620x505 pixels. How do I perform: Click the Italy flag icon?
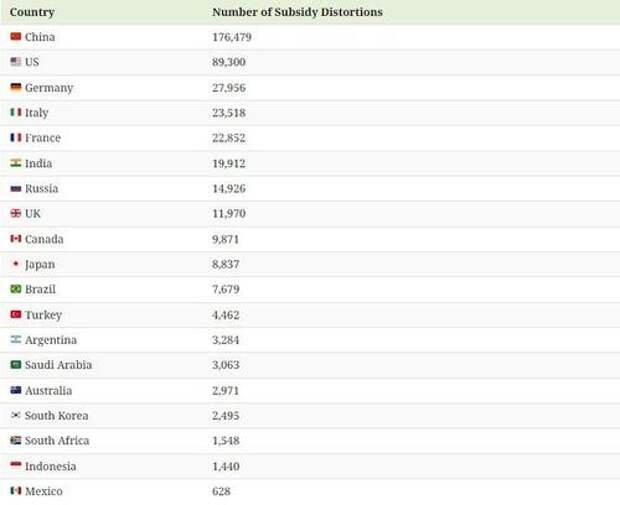pyautogui.click(x=16, y=113)
